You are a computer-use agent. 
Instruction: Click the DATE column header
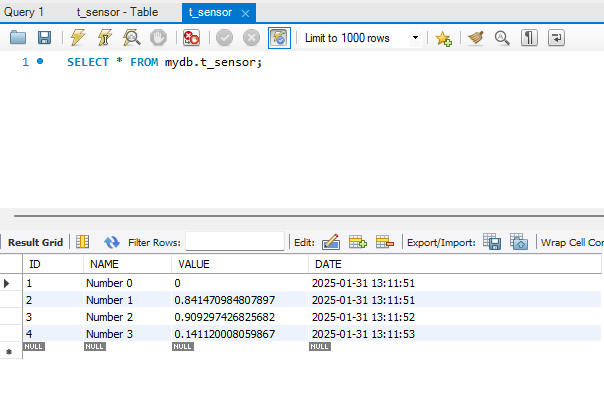(x=327, y=264)
